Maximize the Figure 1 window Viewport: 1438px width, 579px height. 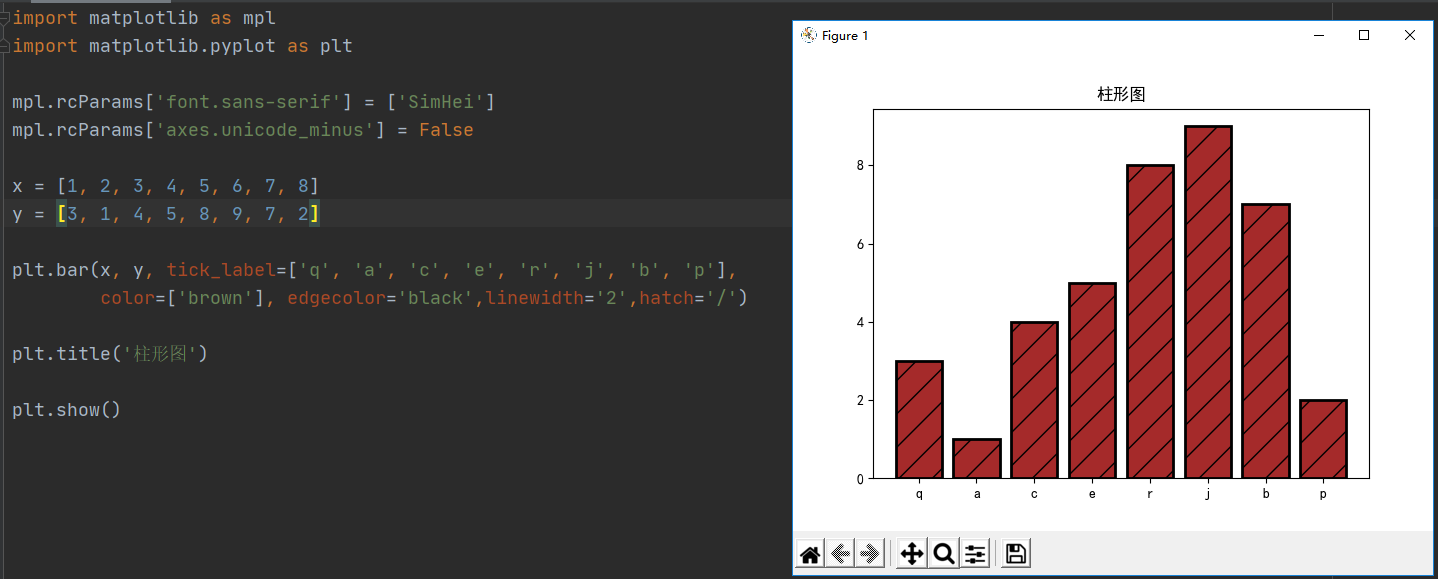(1364, 35)
